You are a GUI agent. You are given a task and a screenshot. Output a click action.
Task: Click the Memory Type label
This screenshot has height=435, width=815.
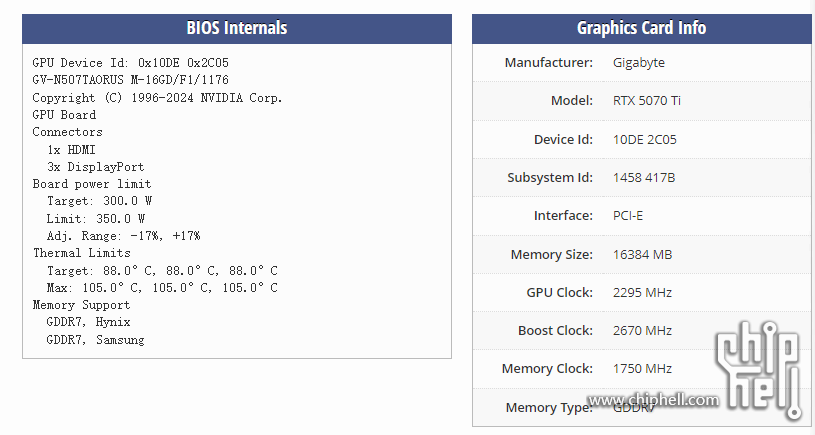click(x=549, y=407)
